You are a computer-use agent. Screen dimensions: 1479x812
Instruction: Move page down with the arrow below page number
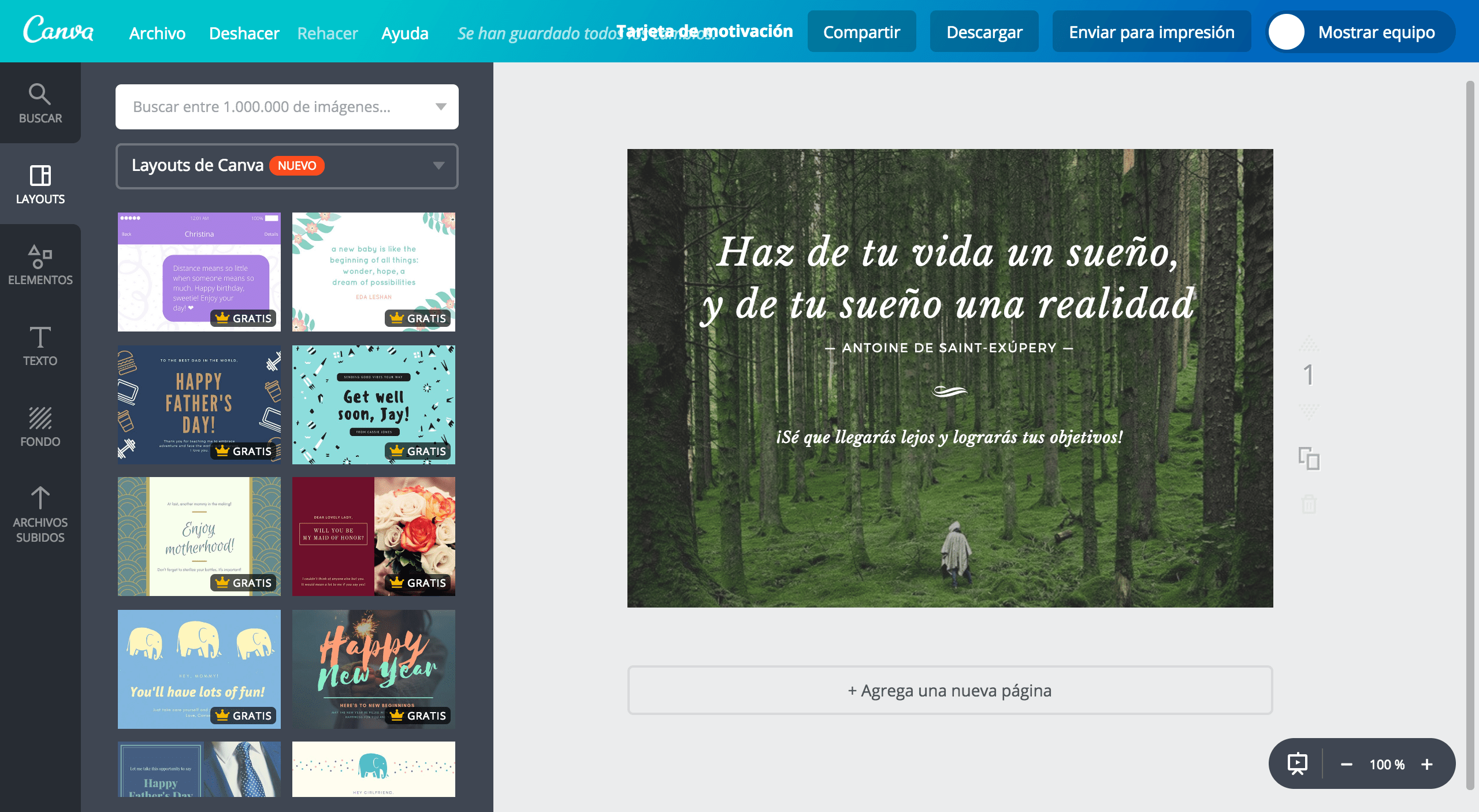[x=1309, y=412]
